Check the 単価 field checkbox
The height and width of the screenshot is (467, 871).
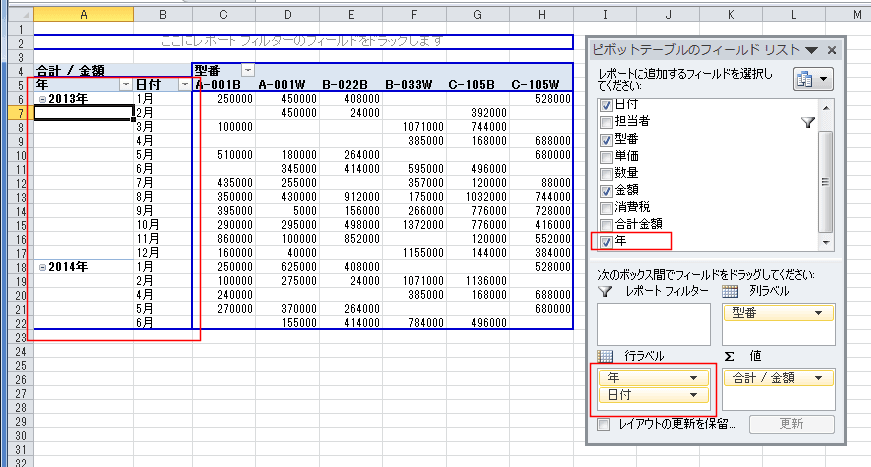(606, 157)
